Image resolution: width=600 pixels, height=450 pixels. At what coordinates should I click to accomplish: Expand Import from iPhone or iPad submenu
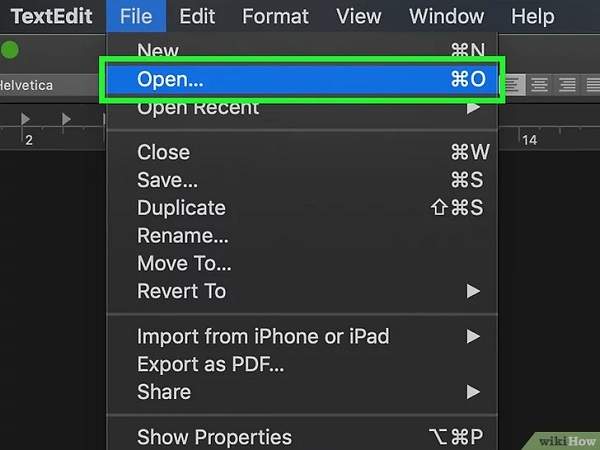[473, 337]
